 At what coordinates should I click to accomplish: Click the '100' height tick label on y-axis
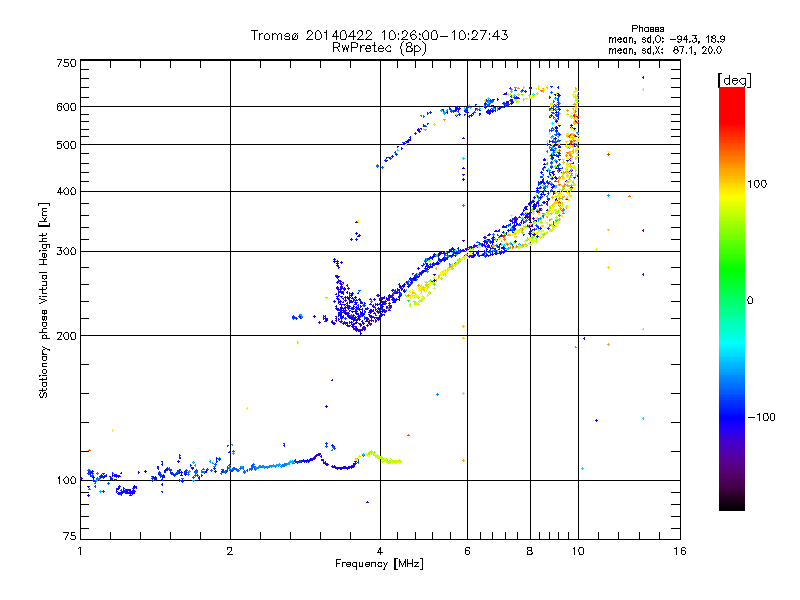point(66,480)
